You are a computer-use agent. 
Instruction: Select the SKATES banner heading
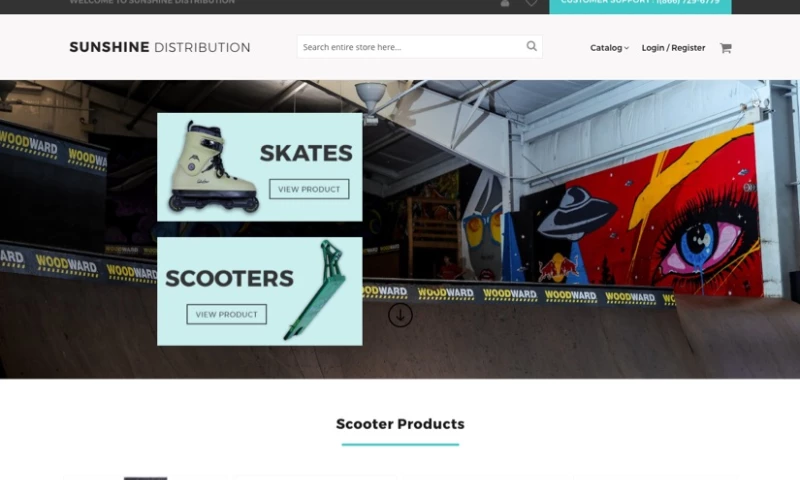tap(306, 153)
